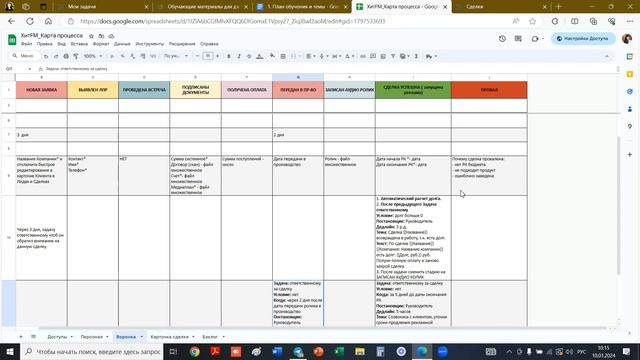Viewport: 640px width, 360px height.
Task: Open Meet camera dropdown near share
Action: (x=543, y=39)
